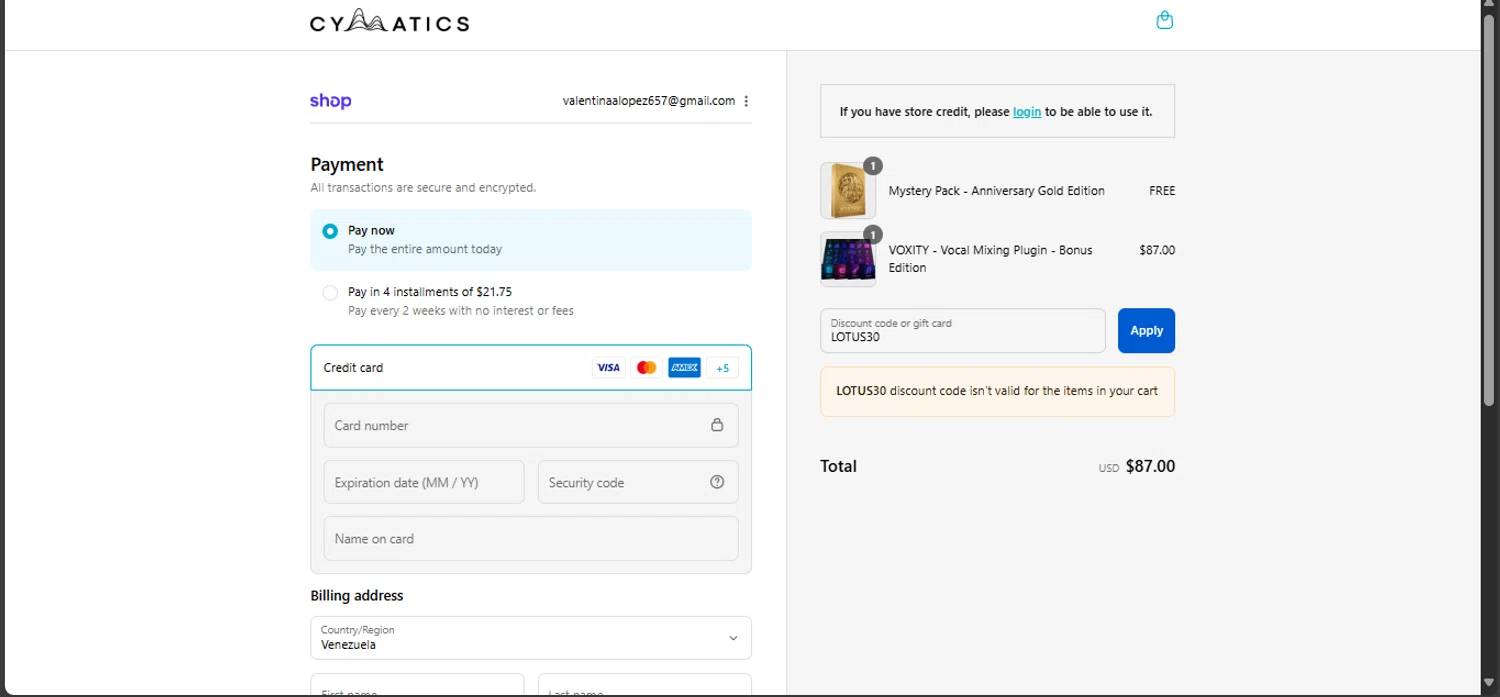Show the +5 more card brands
This screenshot has width=1500, height=697.
(x=722, y=368)
